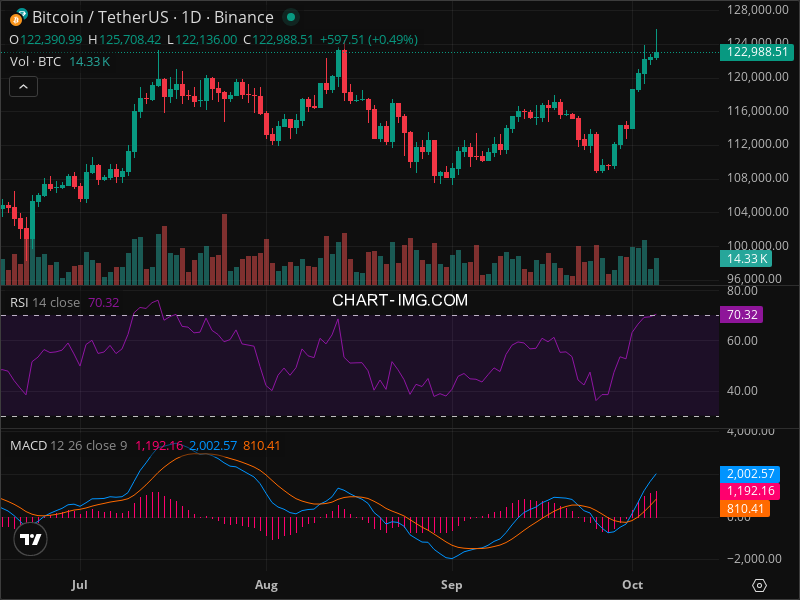This screenshot has width=800, height=600.
Task: Click the Sep label on time axis
Action: coord(451,582)
